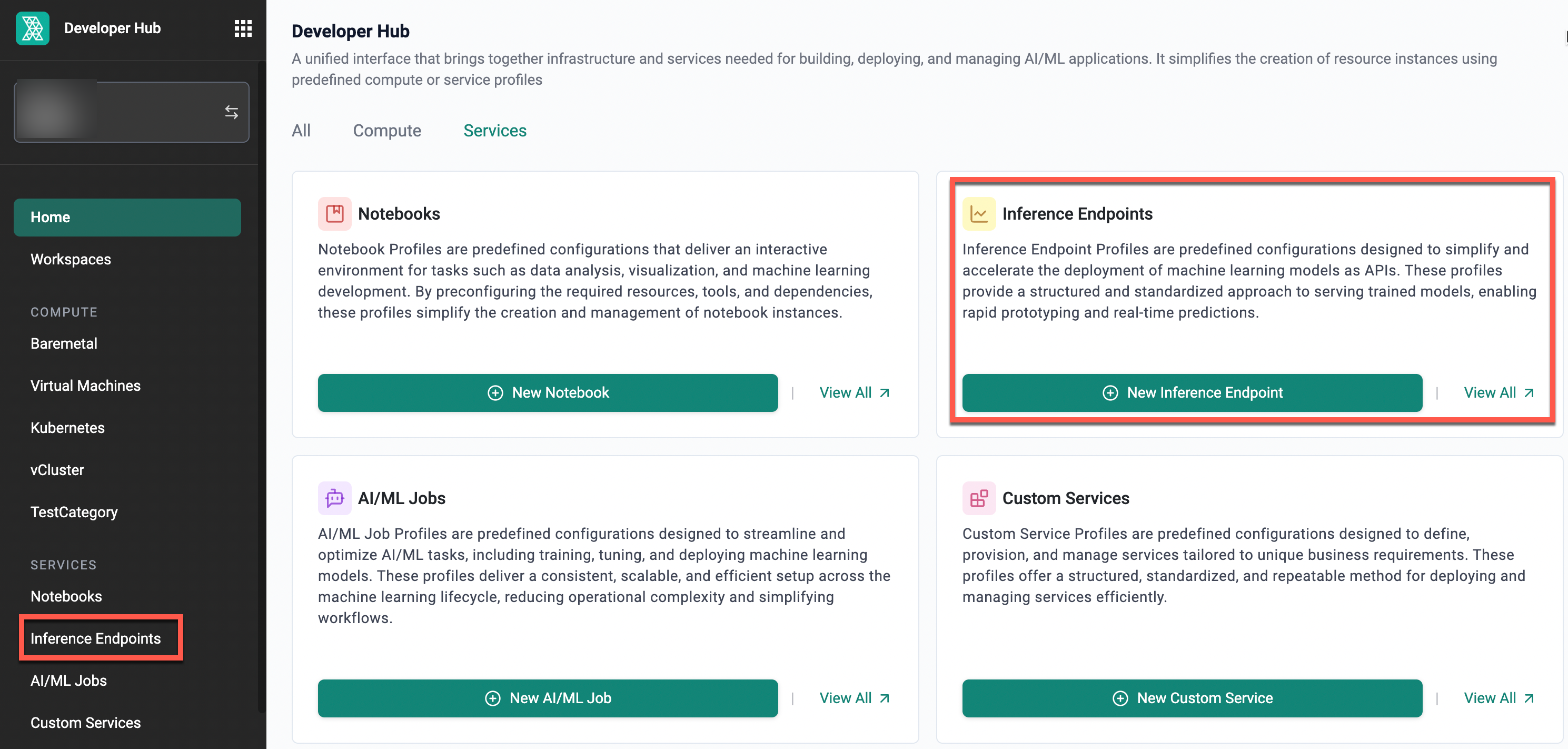
Task: Click the New AI/ML Job button
Action: coord(547,698)
